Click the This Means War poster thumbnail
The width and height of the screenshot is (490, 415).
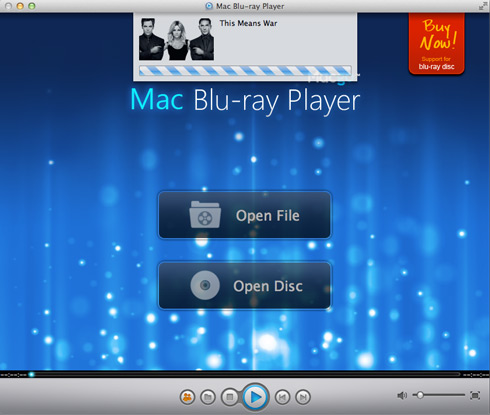click(x=176, y=39)
